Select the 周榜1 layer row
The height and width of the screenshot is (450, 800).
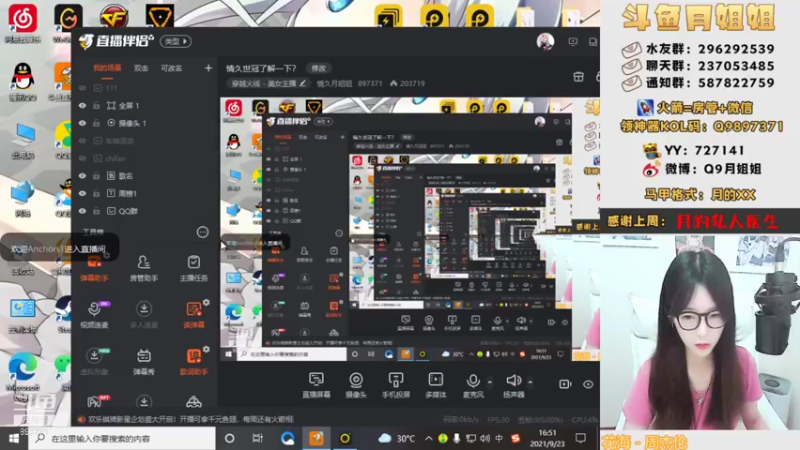tap(145, 193)
